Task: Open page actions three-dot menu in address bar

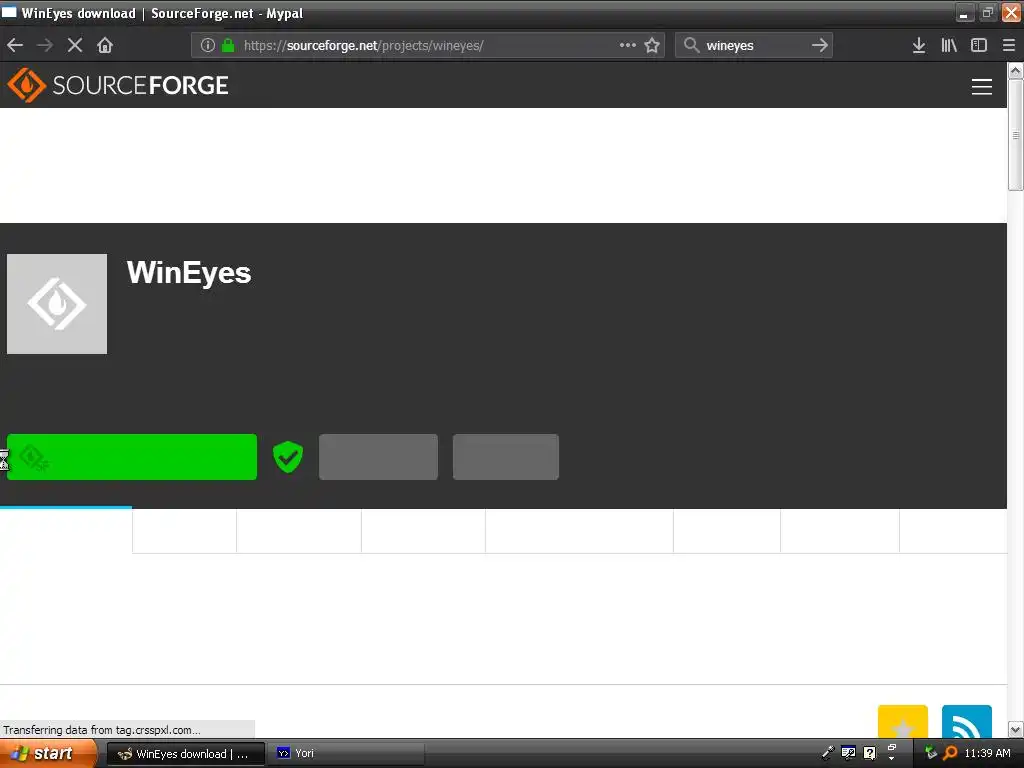Action: click(628, 45)
